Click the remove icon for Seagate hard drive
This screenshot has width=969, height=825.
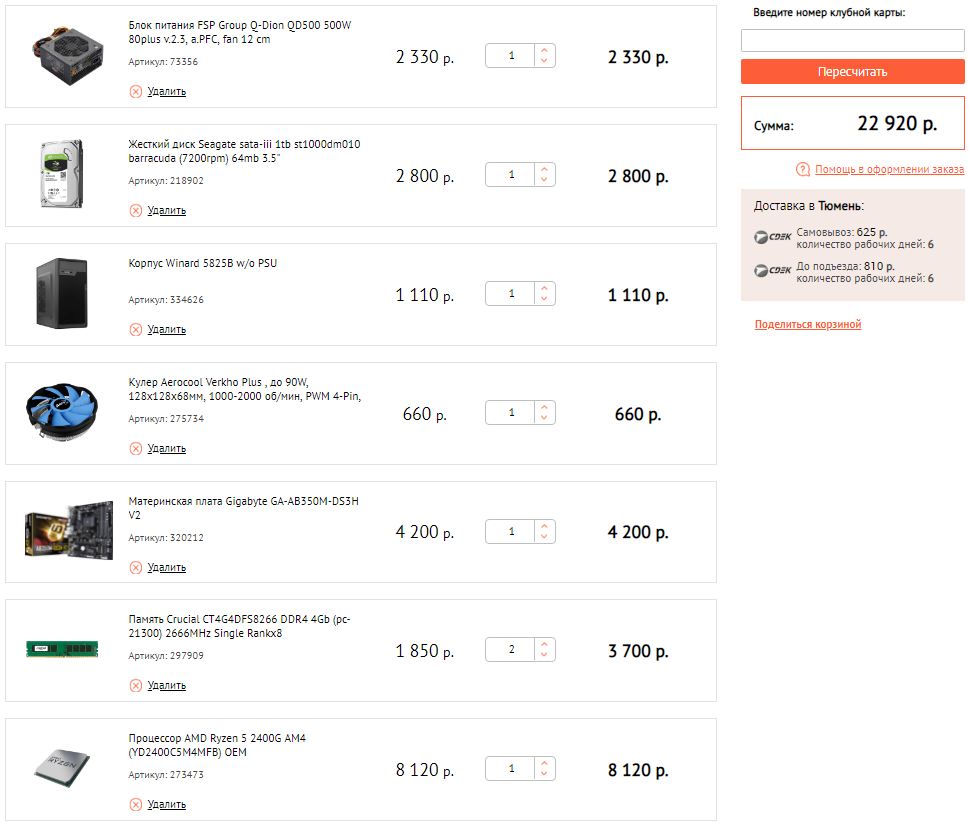pos(135,210)
